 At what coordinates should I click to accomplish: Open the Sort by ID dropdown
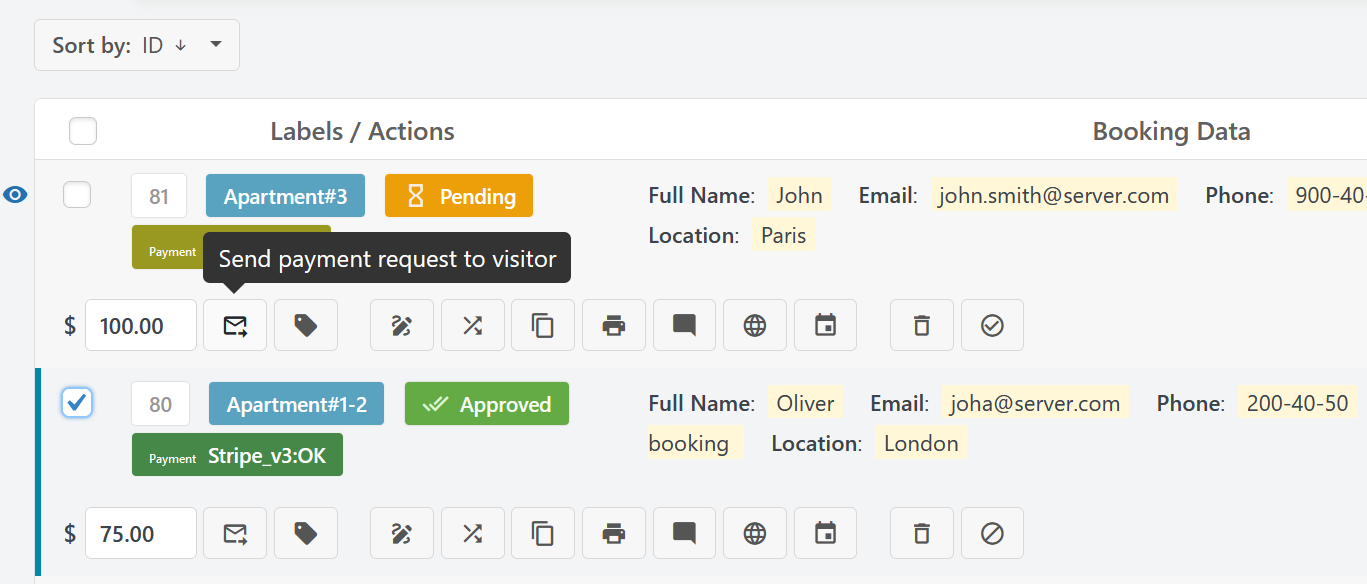(137, 45)
